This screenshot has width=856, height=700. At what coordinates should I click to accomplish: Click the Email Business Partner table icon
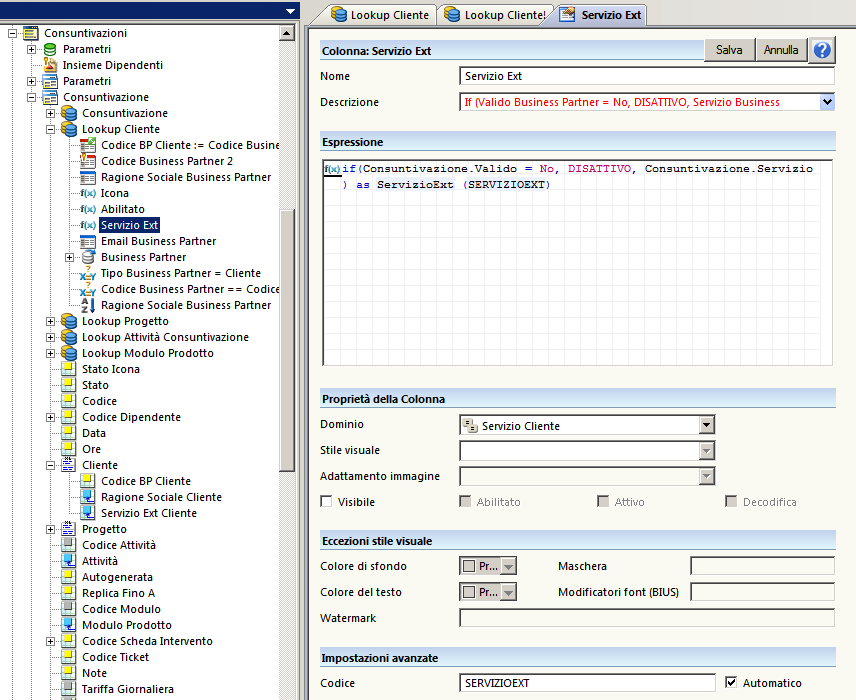(x=88, y=241)
